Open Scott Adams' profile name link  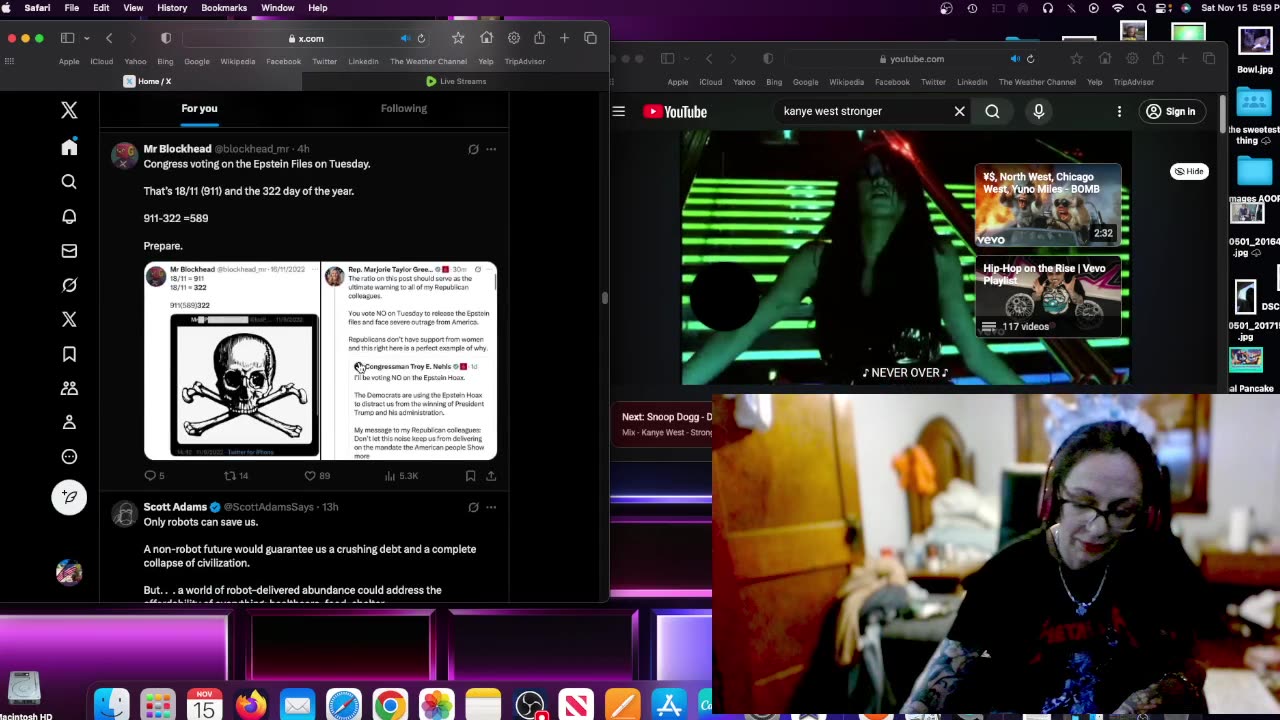[175, 507]
